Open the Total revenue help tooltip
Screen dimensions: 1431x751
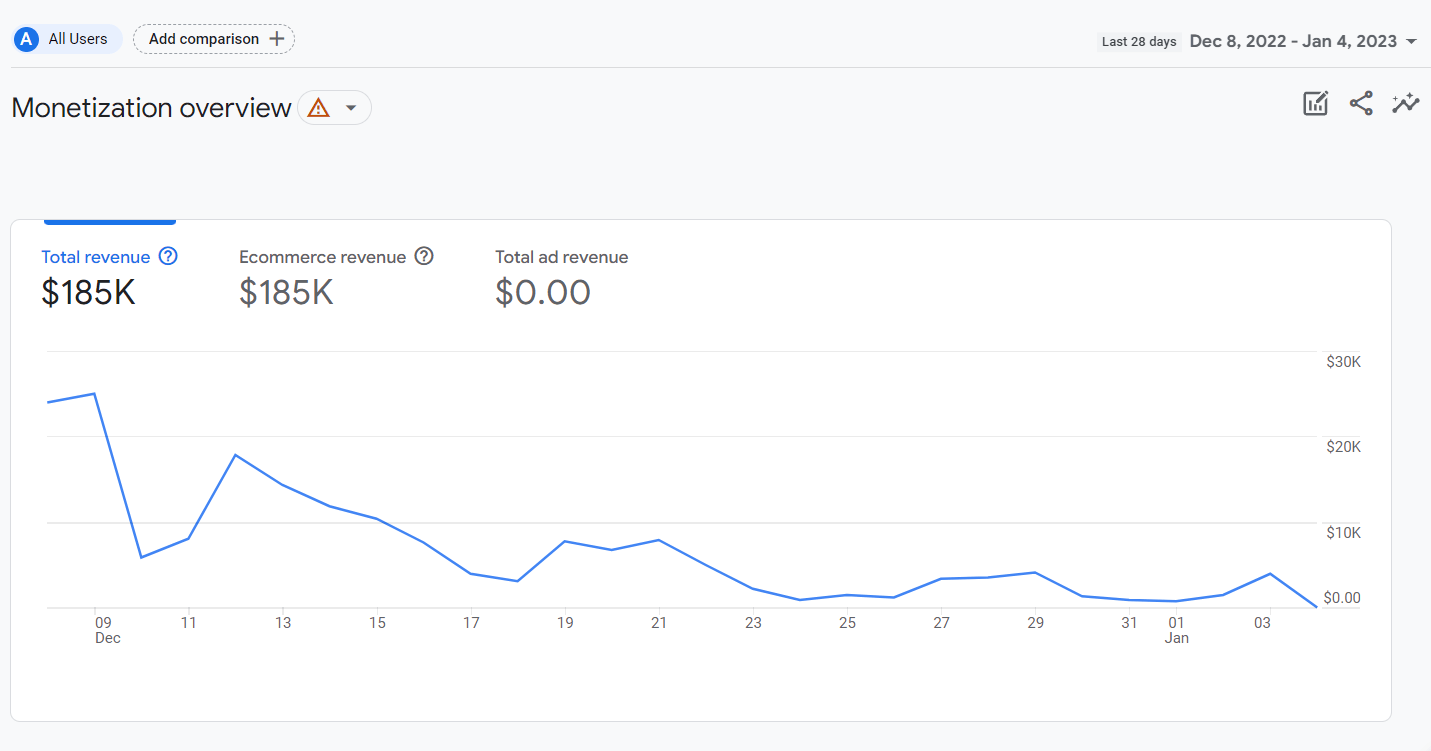coord(170,256)
